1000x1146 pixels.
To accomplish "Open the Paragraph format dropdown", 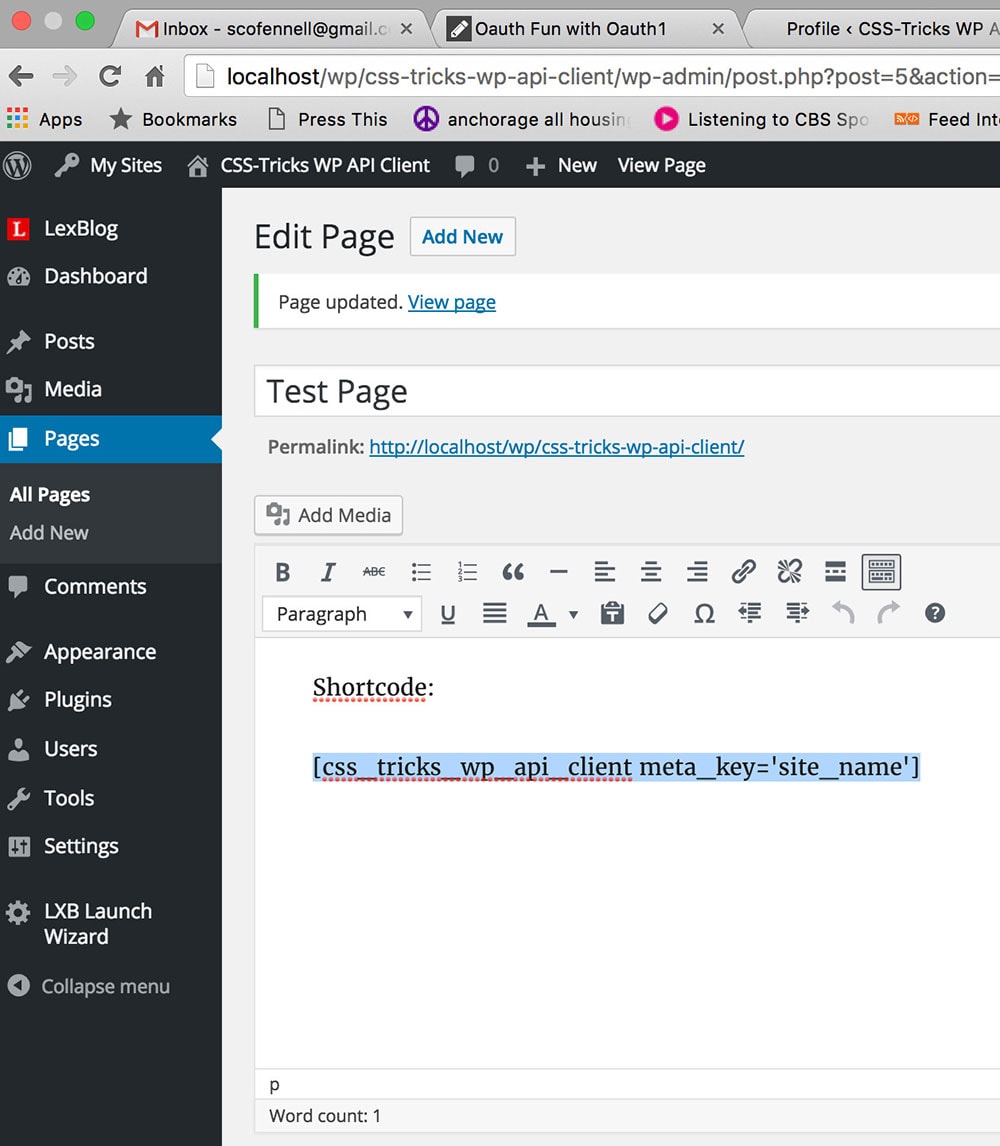I will coord(342,614).
